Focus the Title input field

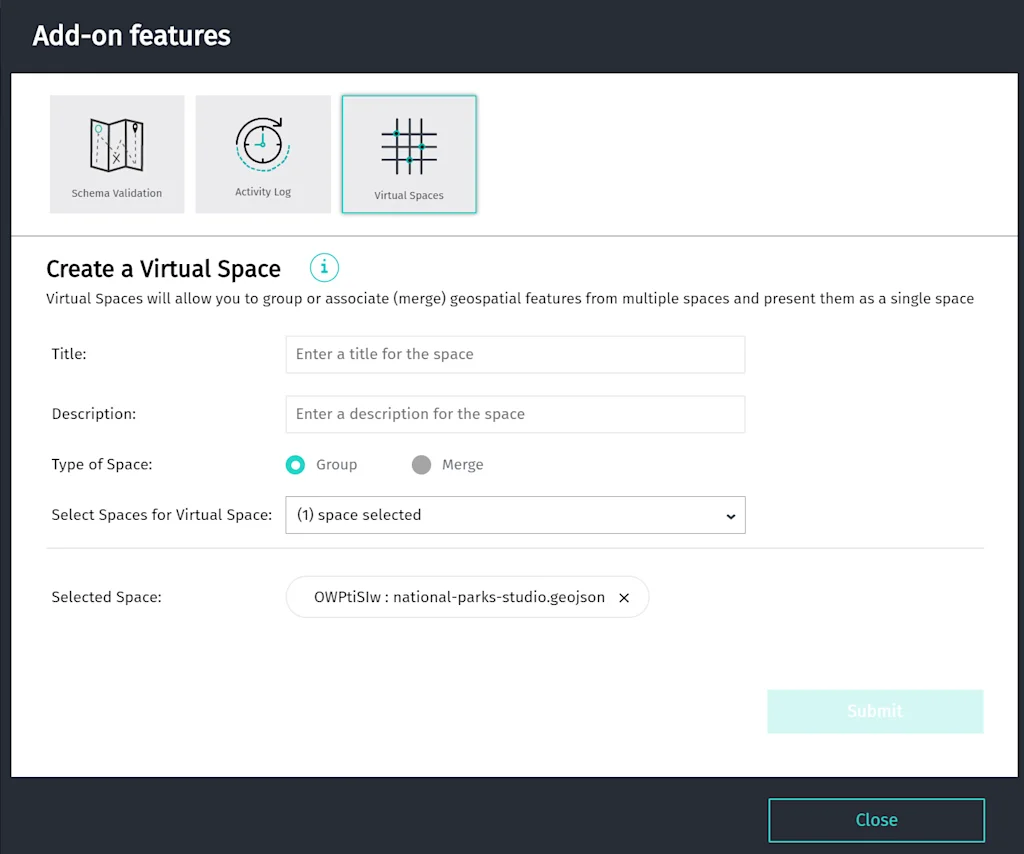515,355
